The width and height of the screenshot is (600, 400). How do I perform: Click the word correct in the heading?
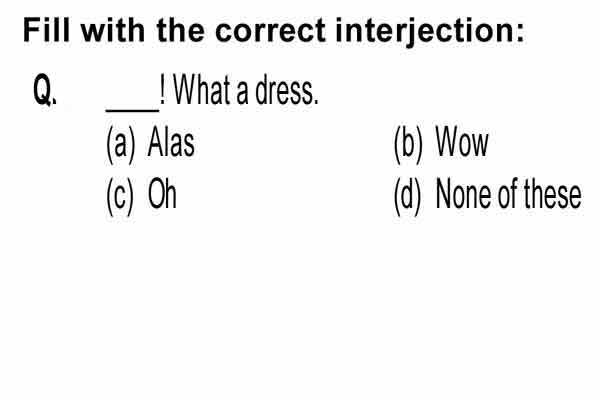click(270, 31)
